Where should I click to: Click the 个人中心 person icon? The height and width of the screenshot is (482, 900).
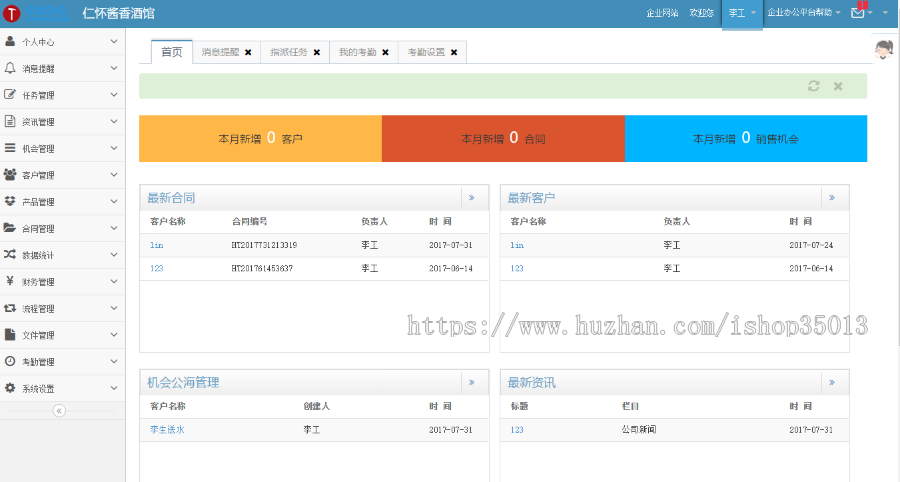(10, 41)
